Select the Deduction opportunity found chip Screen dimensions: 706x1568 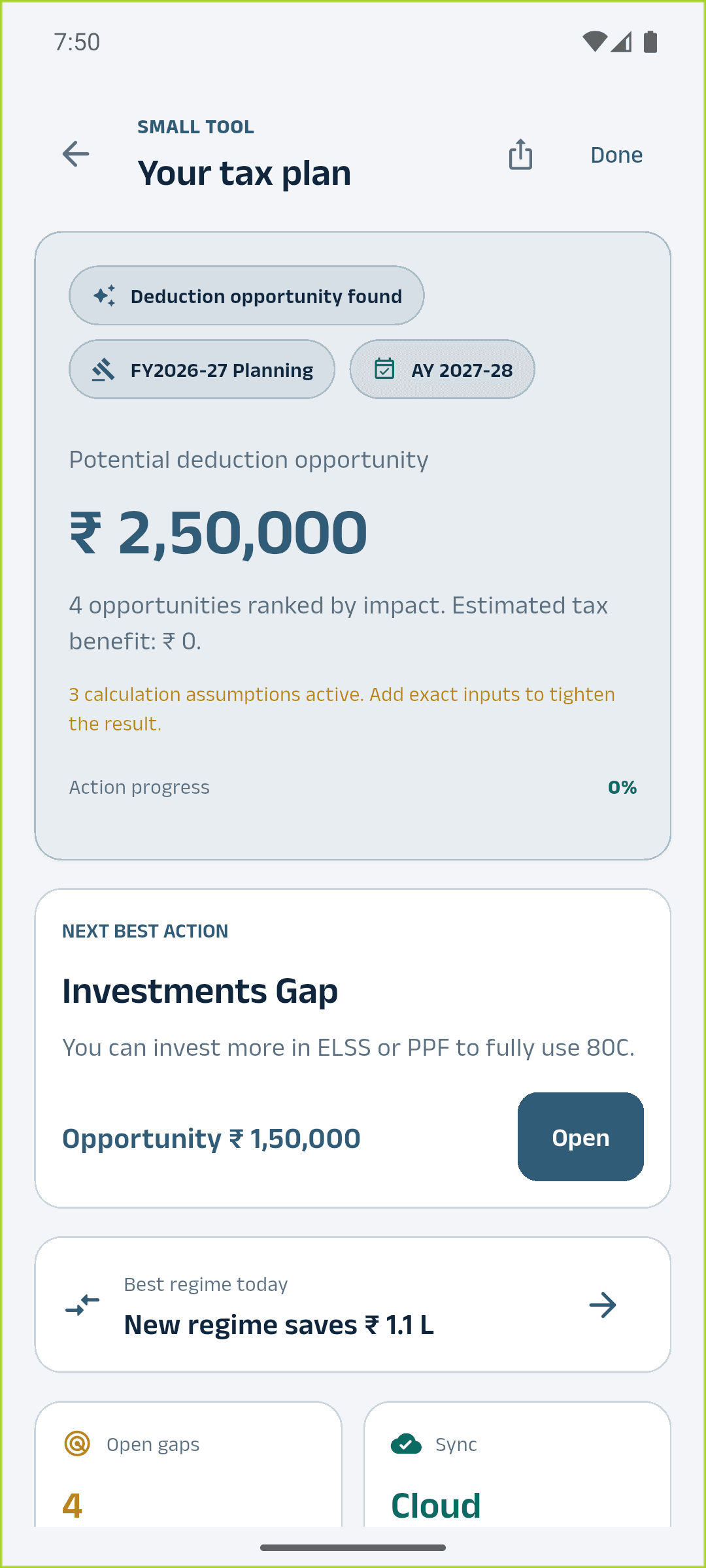click(246, 296)
